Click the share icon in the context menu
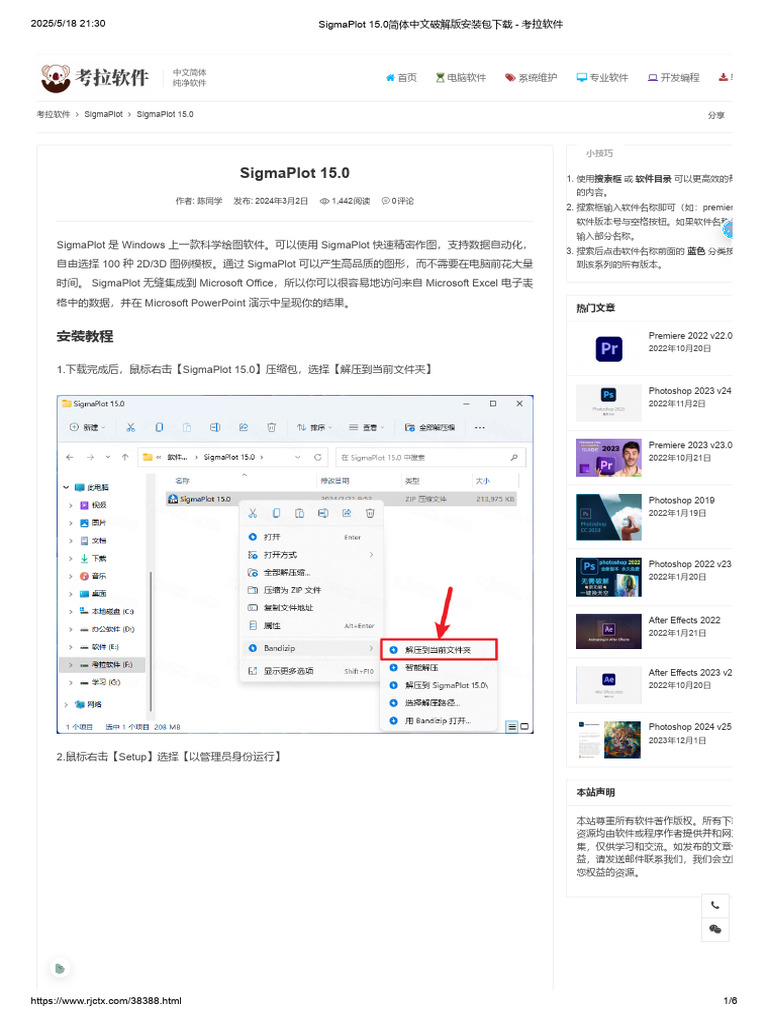The width and height of the screenshot is (768, 1024). (x=347, y=514)
